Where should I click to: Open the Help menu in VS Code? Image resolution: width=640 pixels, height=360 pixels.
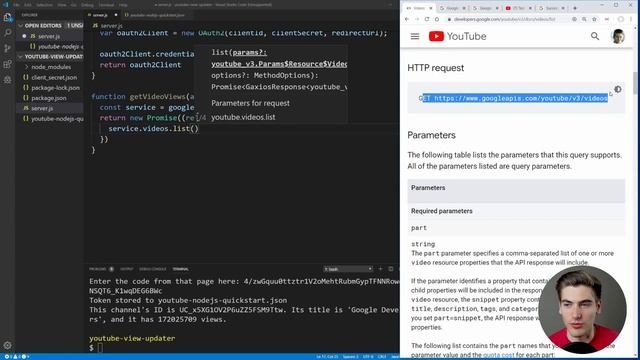pos(123,5)
